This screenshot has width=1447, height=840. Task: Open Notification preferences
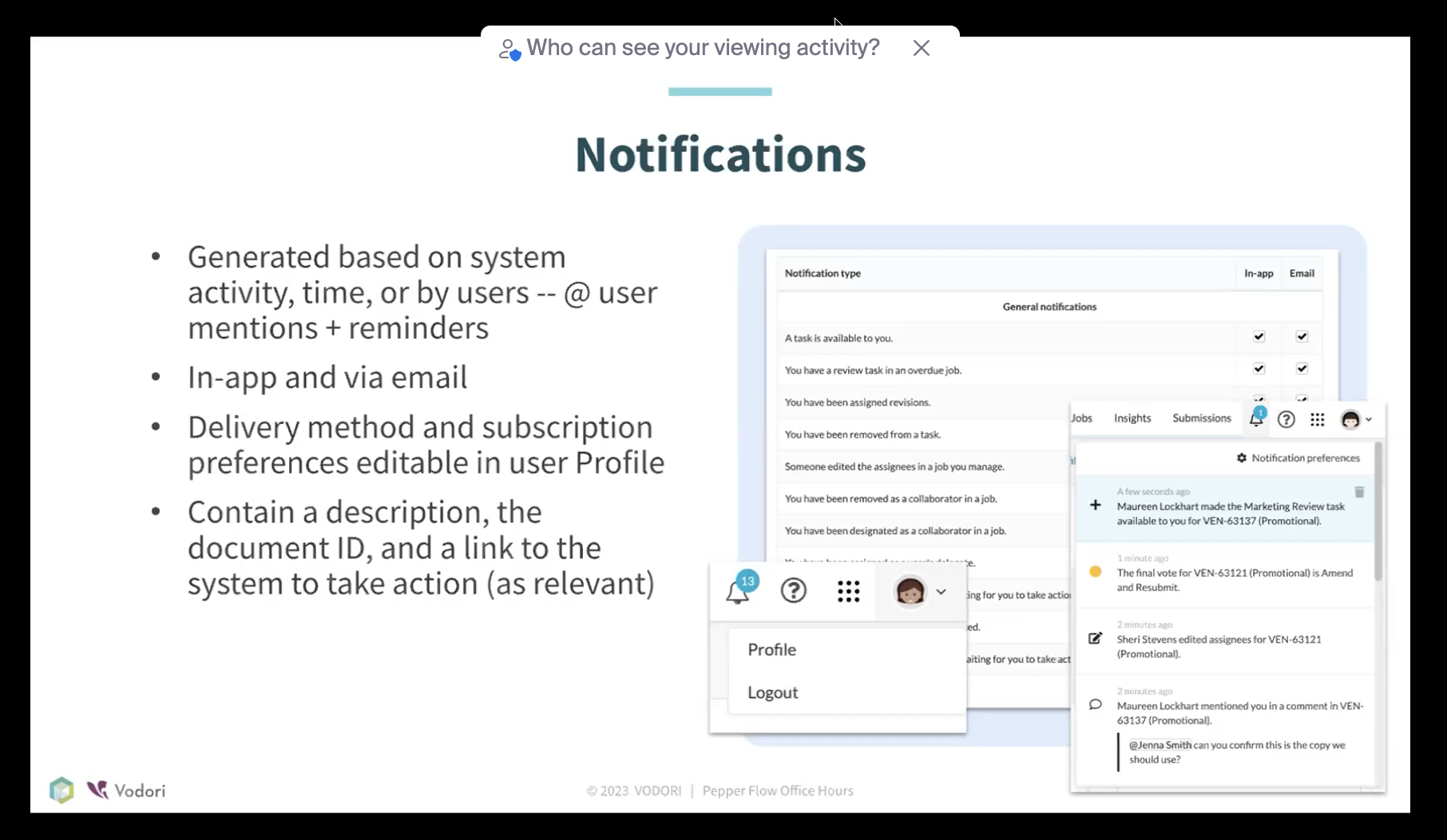point(1305,458)
